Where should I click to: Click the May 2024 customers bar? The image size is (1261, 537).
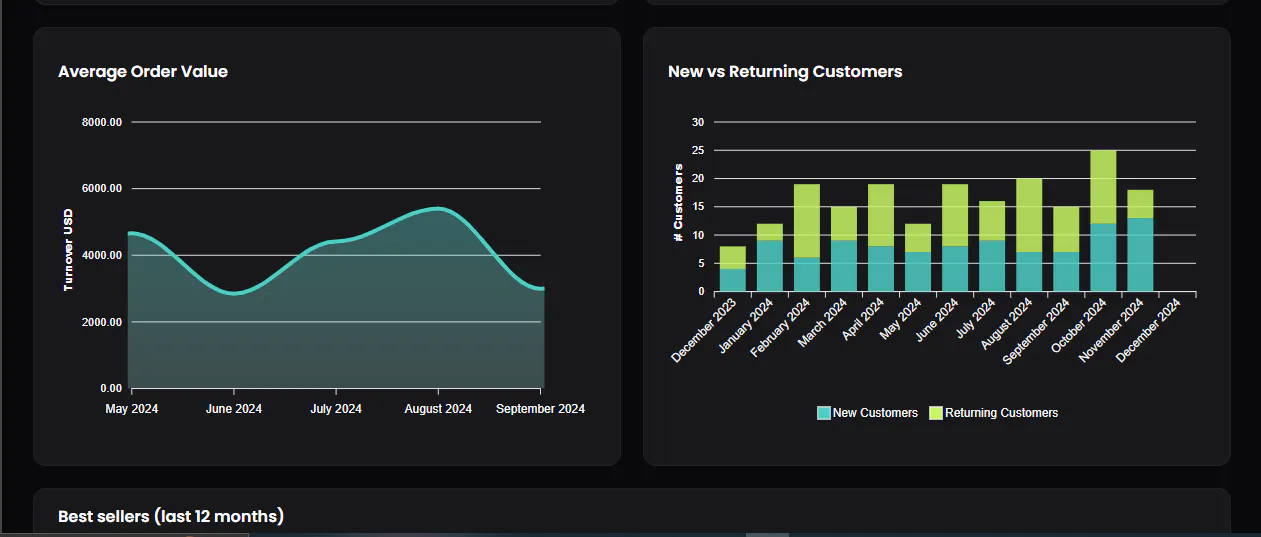(x=918, y=258)
